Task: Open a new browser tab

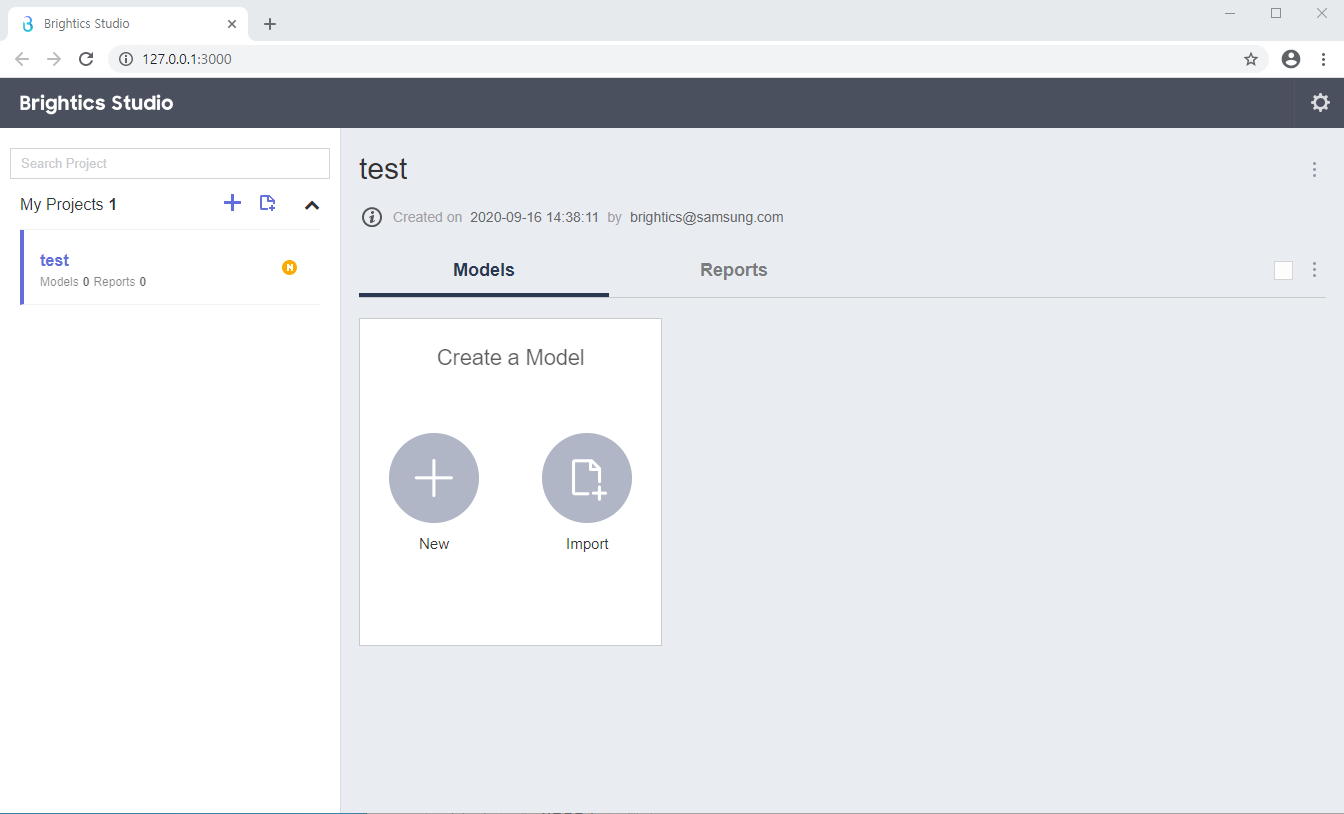Action: (270, 24)
